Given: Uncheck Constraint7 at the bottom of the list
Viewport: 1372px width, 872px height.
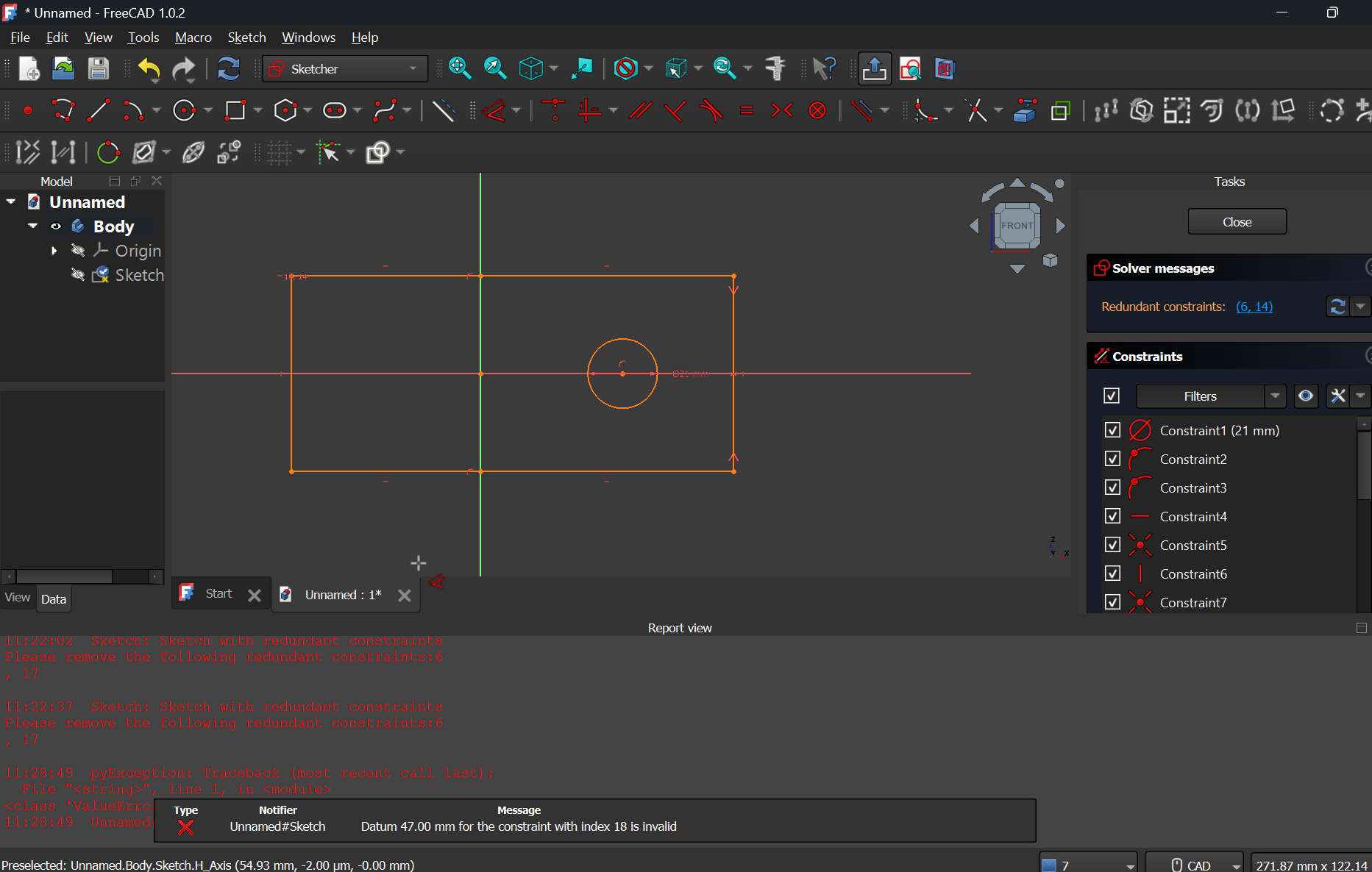Looking at the screenshot, I should (1112, 602).
